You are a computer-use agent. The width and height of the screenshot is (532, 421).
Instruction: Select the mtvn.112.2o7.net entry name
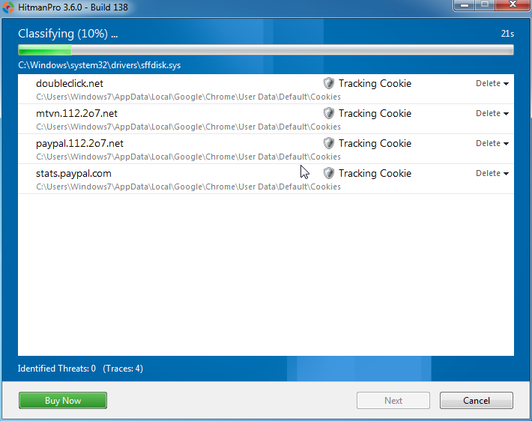coord(77,113)
